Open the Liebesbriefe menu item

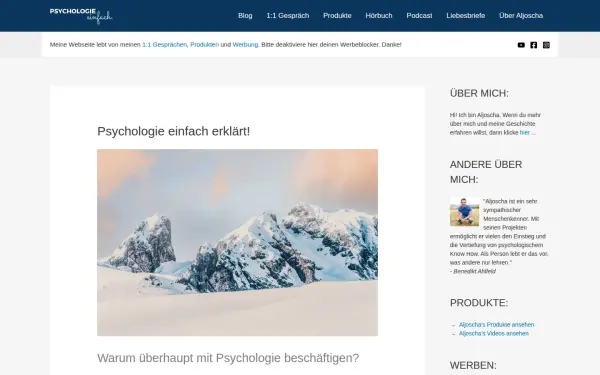(x=466, y=16)
